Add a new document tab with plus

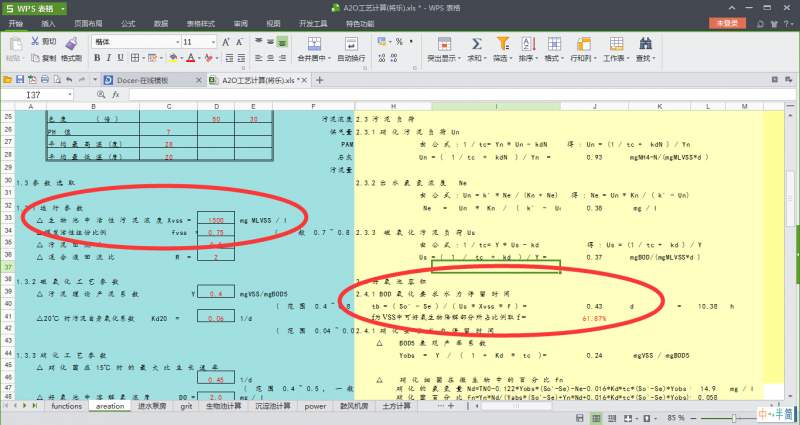coord(319,80)
